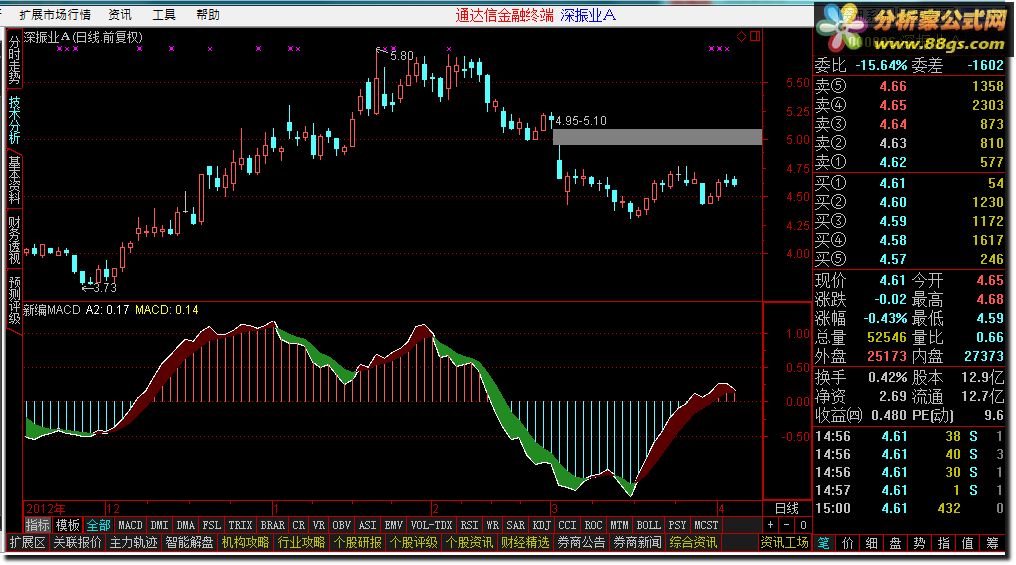The width and height of the screenshot is (1016, 565).
Task: Open the 资讯 menu
Action: tap(120, 14)
